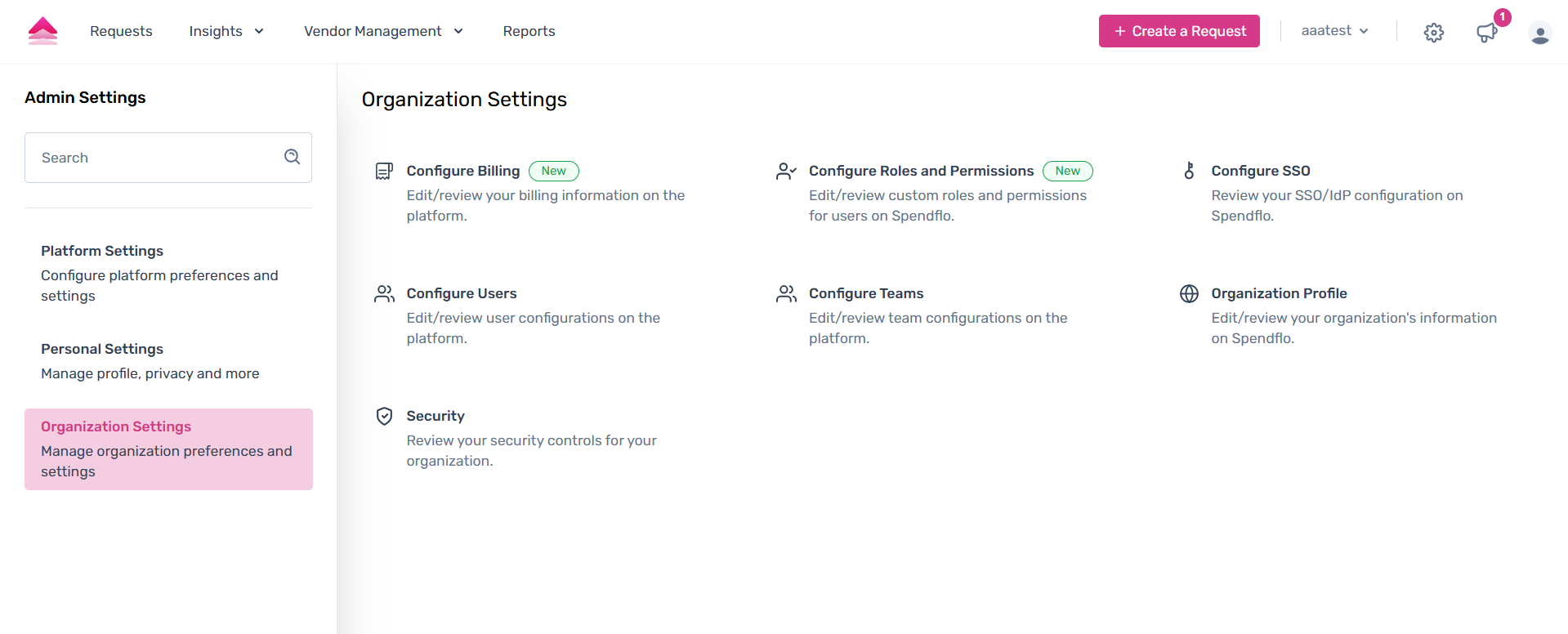Click the Configure SSO key icon
The height and width of the screenshot is (634, 1568).
click(1189, 171)
